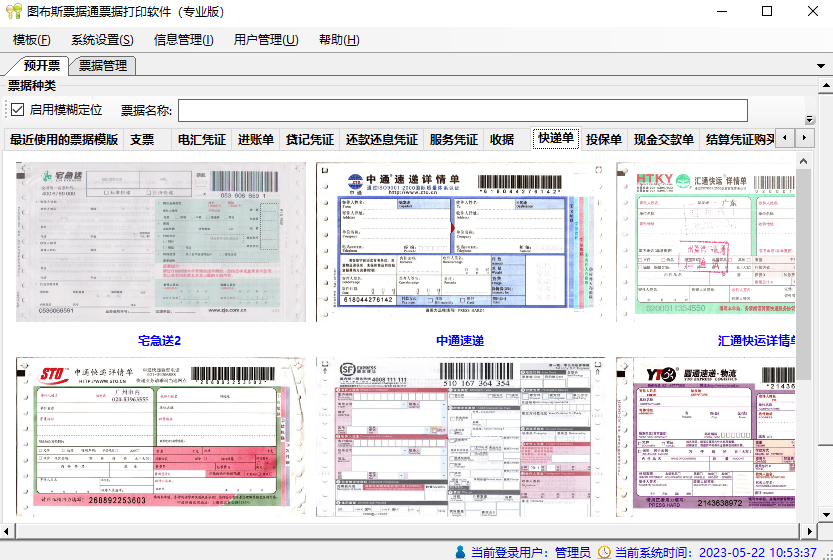833x560 pixels.
Task: Click the template list vertical scrollbar thumb
Action: [803, 275]
